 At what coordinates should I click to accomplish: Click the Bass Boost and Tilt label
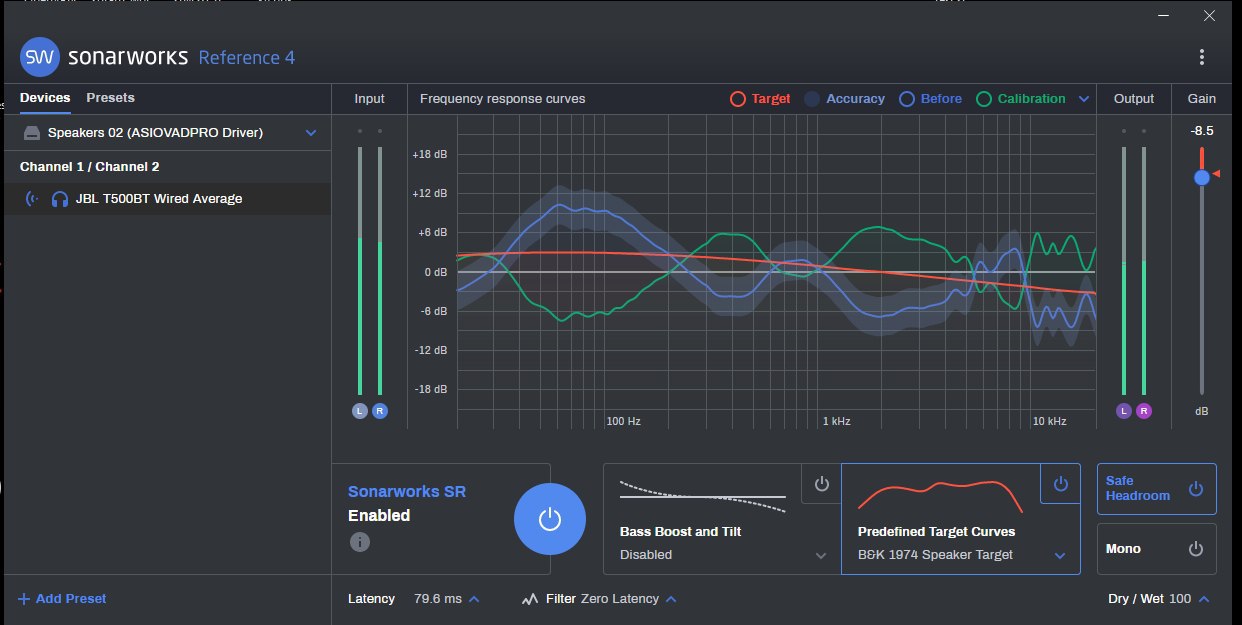[x=683, y=532]
